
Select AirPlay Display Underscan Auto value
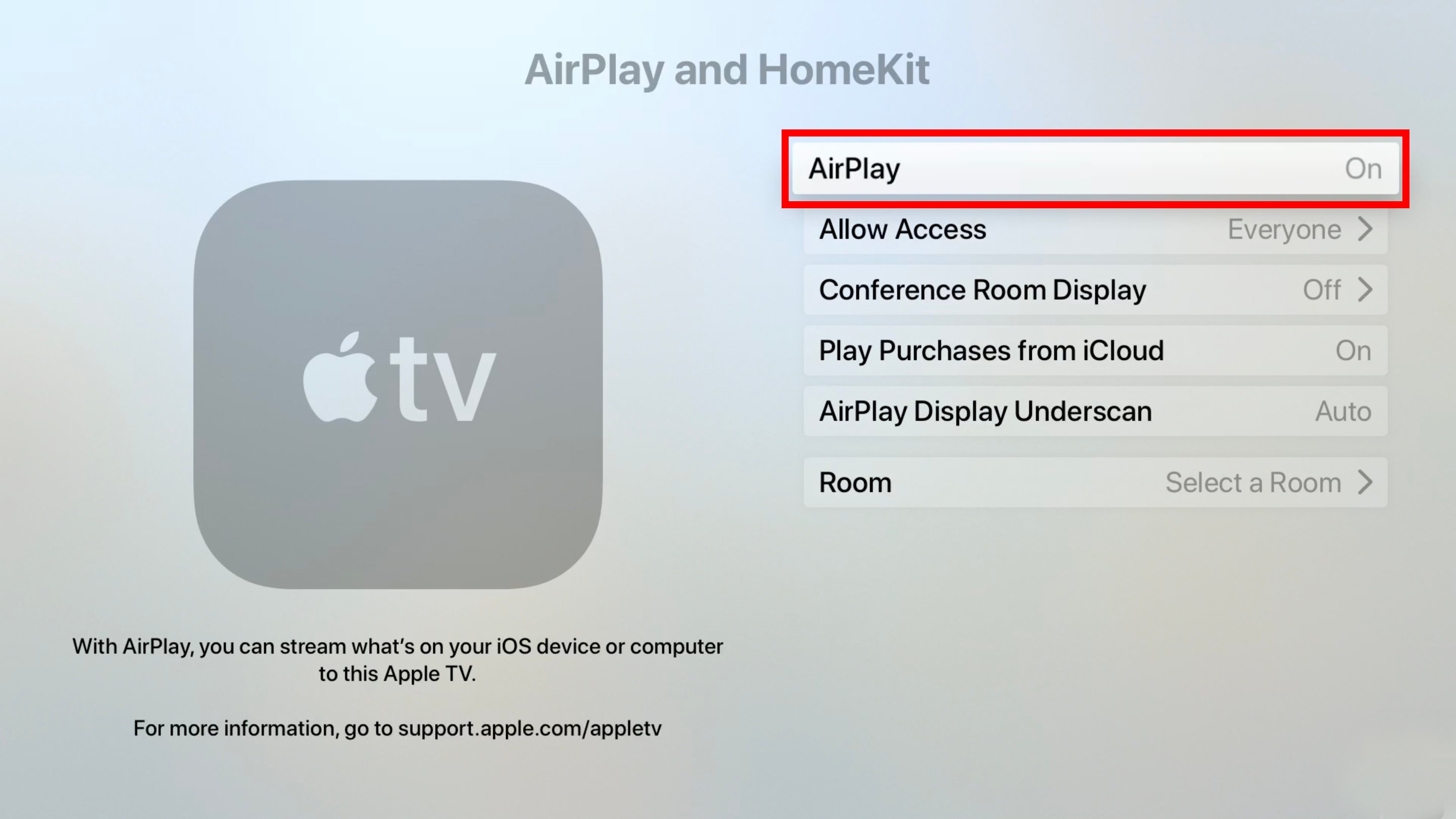pos(1345,410)
